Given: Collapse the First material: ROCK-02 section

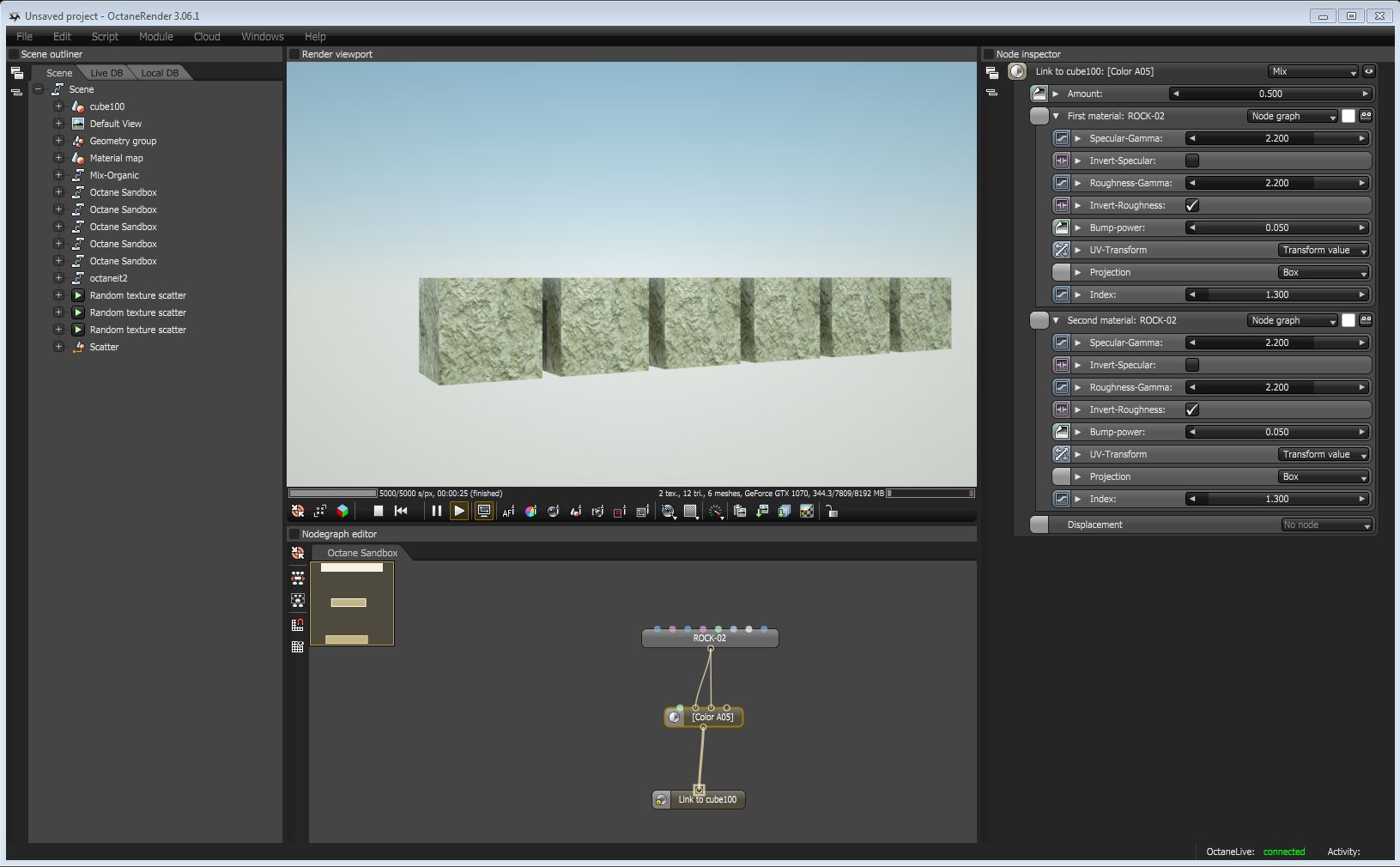Looking at the screenshot, I should (x=1056, y=116).
